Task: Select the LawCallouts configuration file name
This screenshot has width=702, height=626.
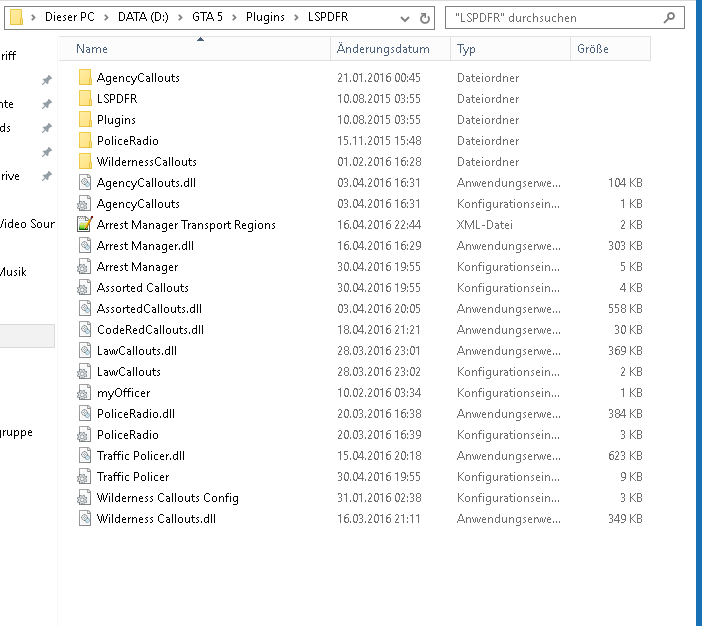Action: (x=128, y=372)
